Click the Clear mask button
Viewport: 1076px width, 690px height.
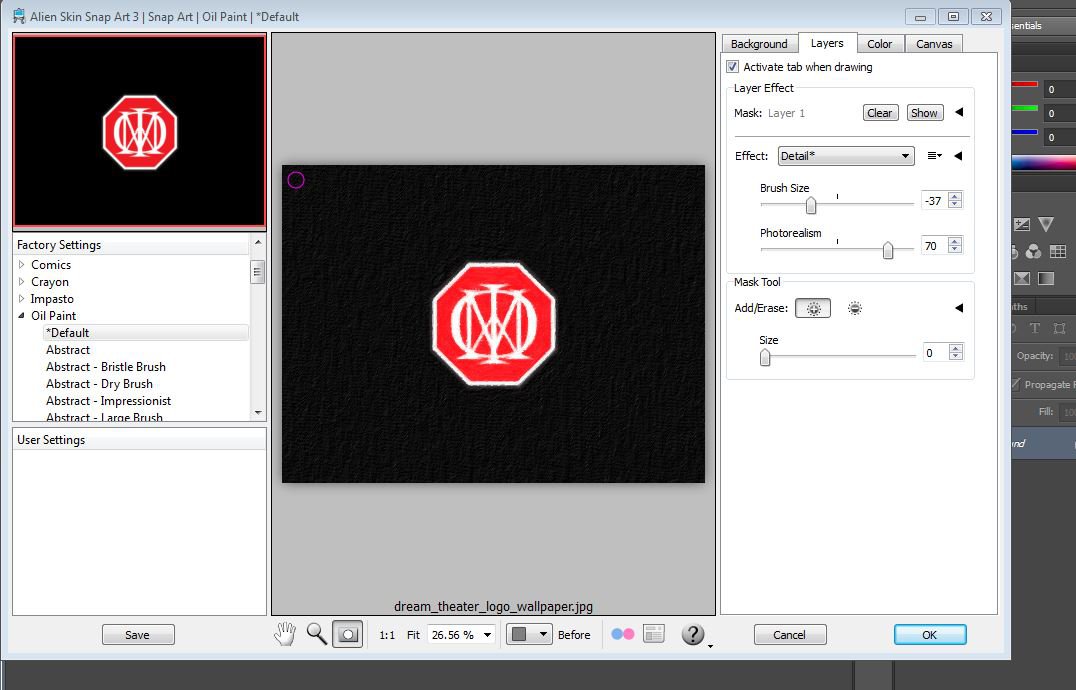880,112
